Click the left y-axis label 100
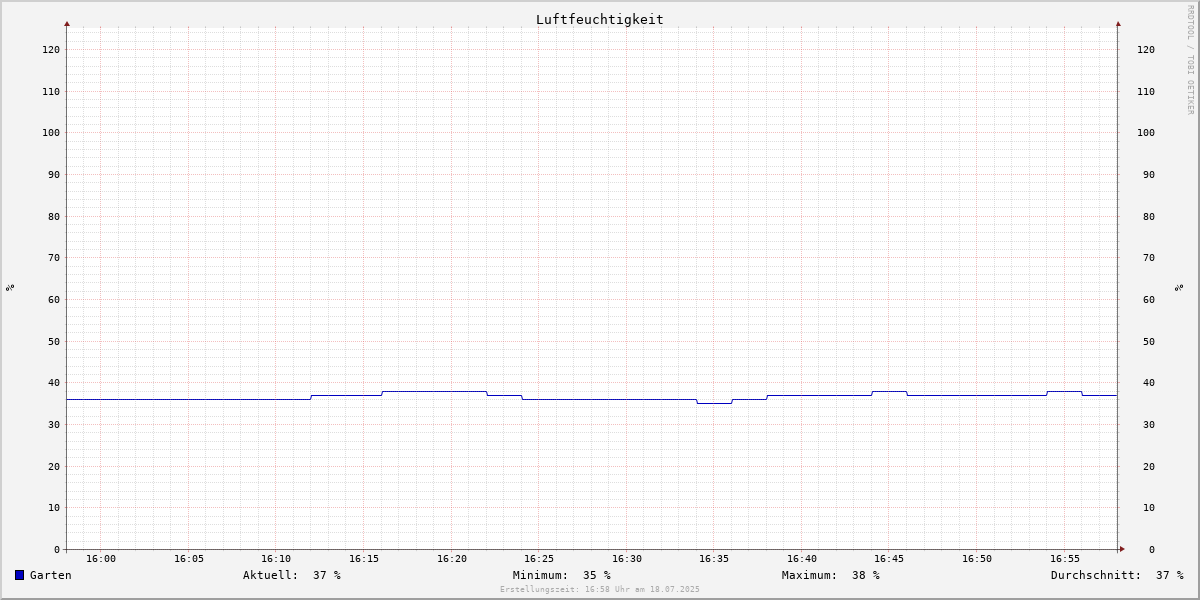This screenshot has height=600, width=1200. 51,132
